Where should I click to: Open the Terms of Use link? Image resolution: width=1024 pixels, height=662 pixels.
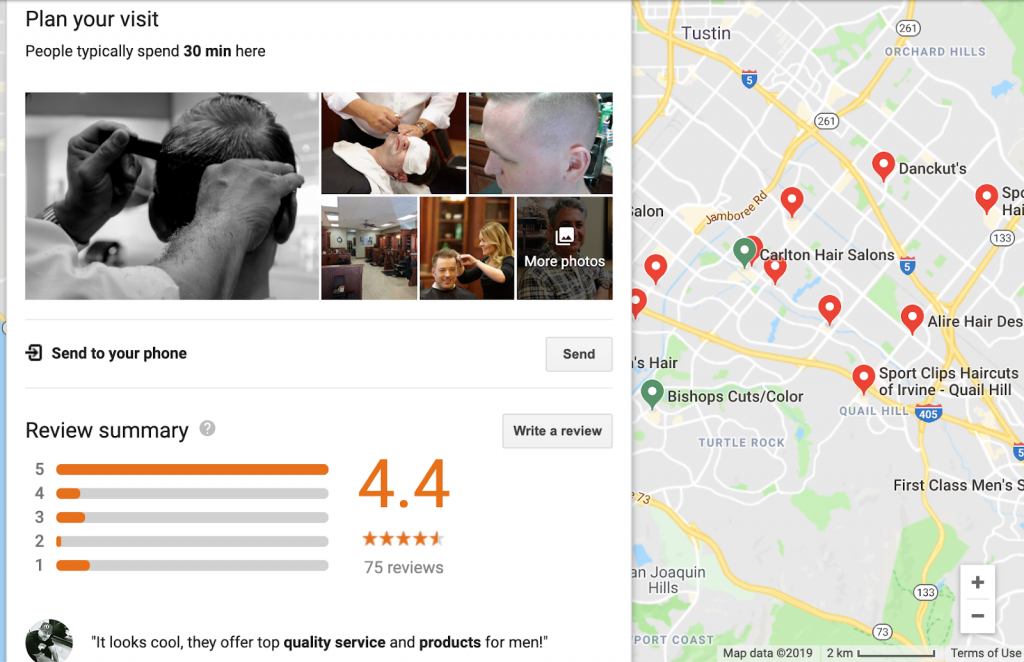pyautogui.click(x=985, y=653)
